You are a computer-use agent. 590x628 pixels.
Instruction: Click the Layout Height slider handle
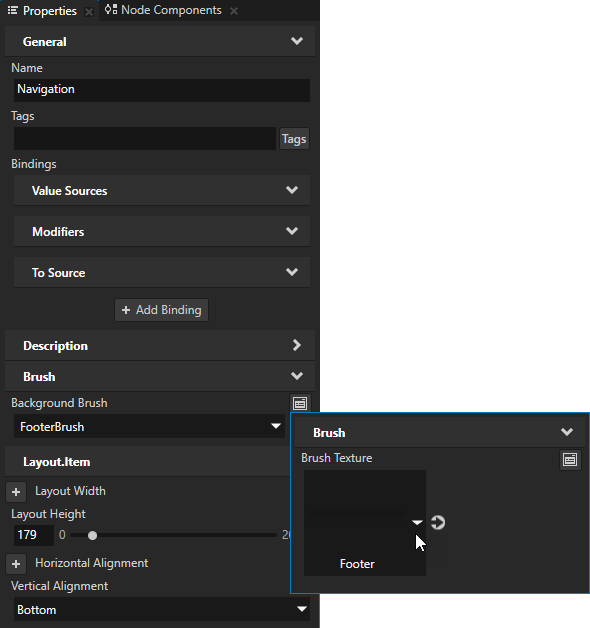pos(93,535)
